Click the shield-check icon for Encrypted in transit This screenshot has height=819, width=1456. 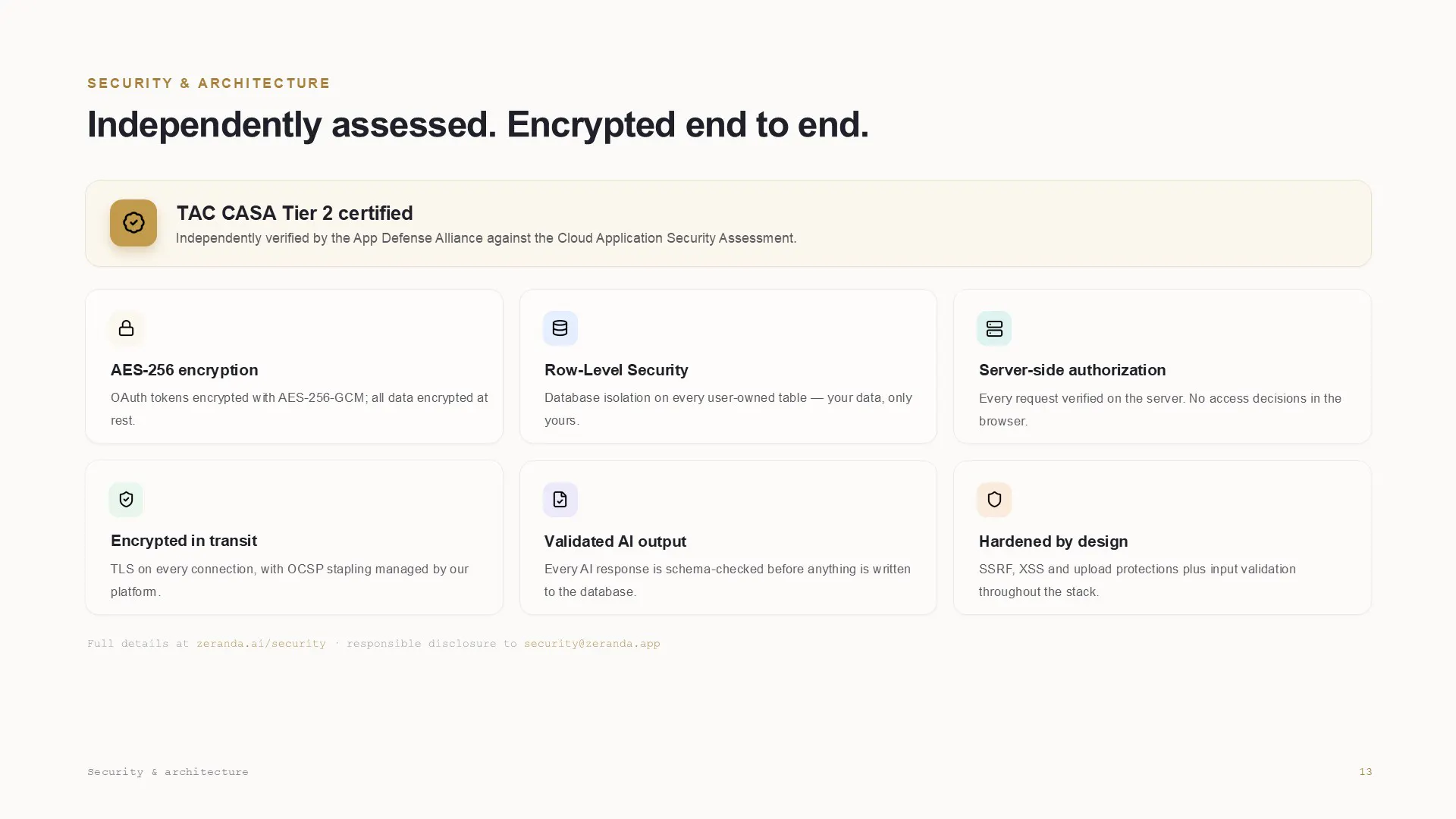click(x=126, y=500)
